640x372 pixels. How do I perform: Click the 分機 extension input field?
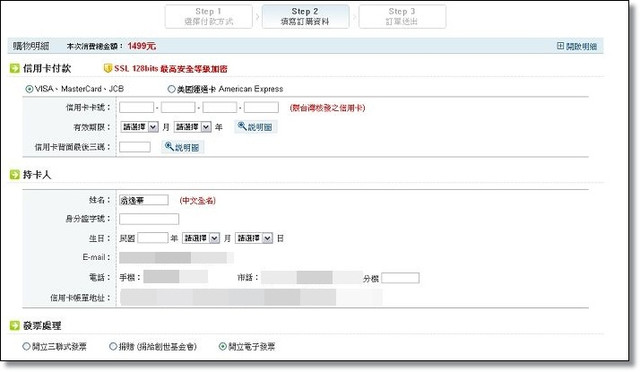pyautogui.click(x=400, y=278)
